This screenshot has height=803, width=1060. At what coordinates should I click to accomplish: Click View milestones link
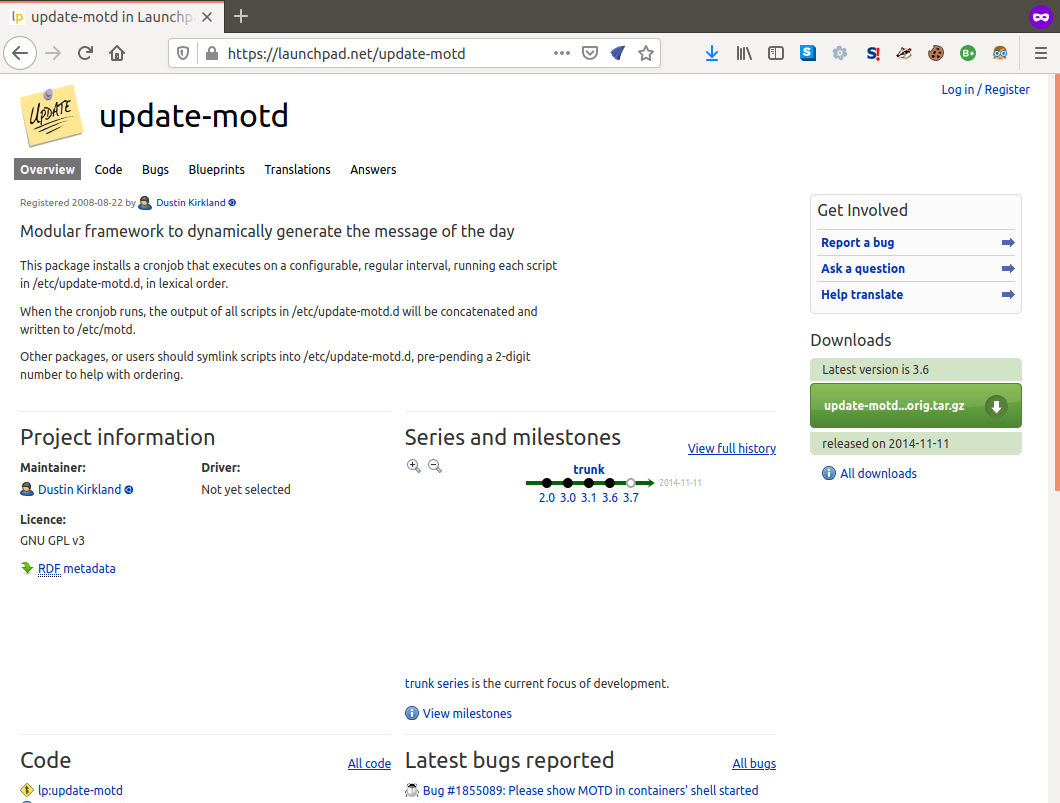click(x=467, y=713)
